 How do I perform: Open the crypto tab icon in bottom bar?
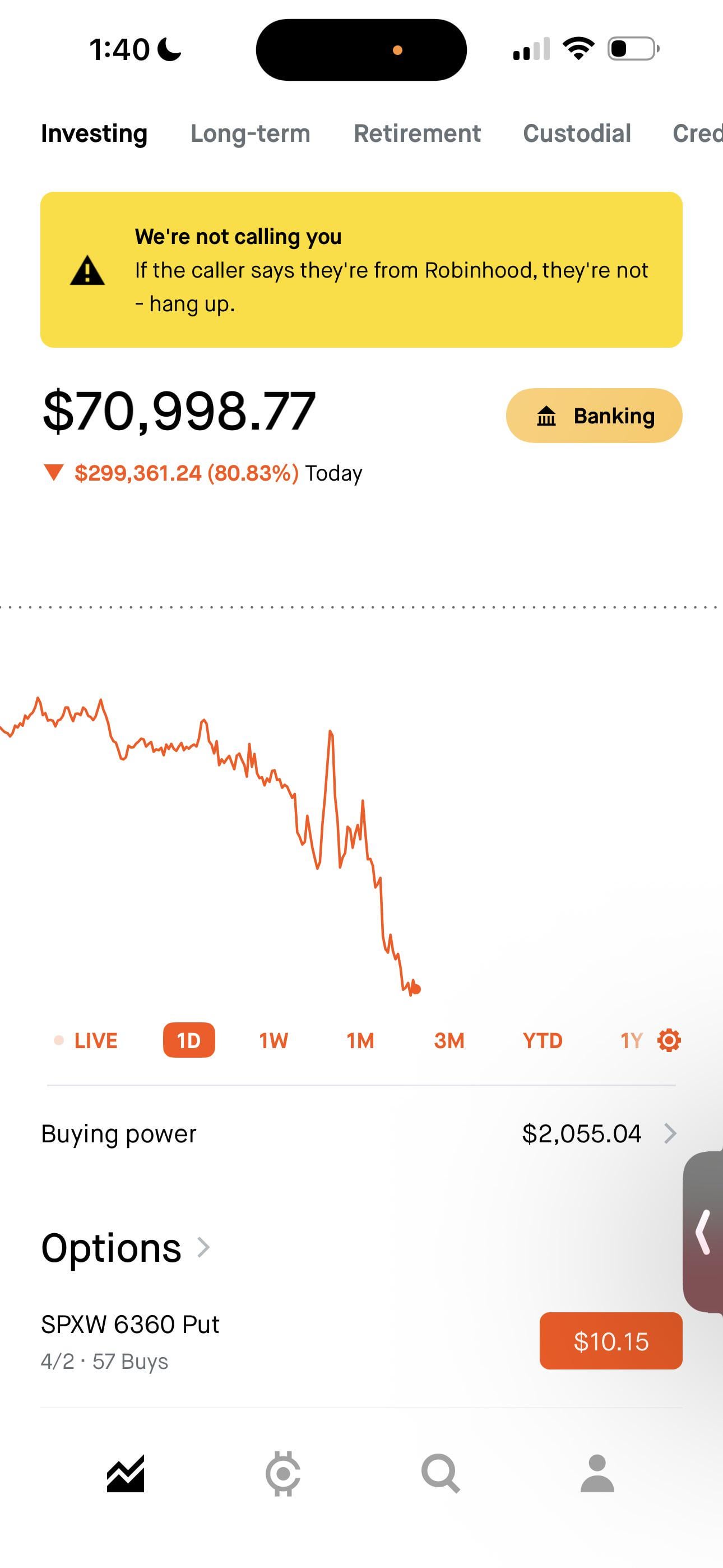coord(283,1474)
